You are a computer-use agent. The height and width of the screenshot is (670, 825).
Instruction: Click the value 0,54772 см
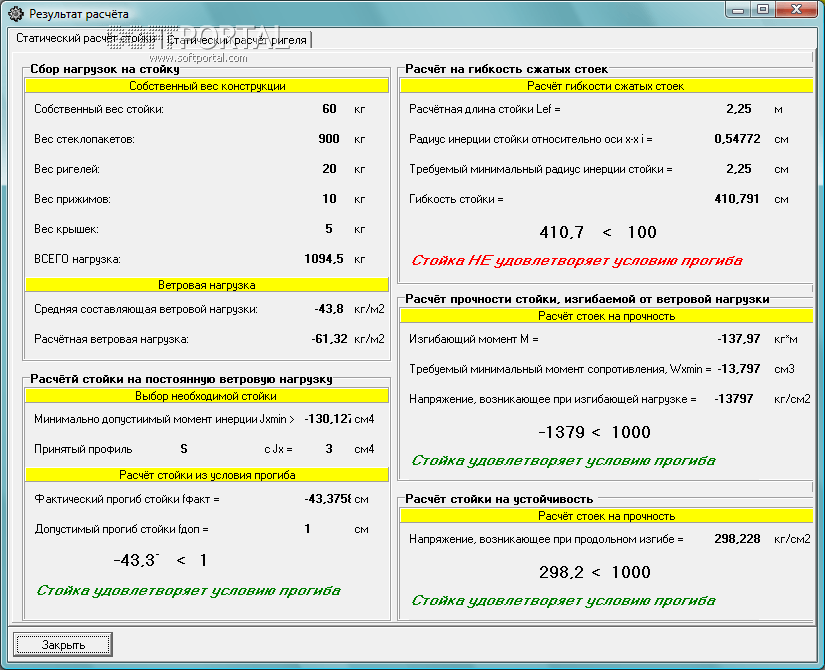pos(737,139)
